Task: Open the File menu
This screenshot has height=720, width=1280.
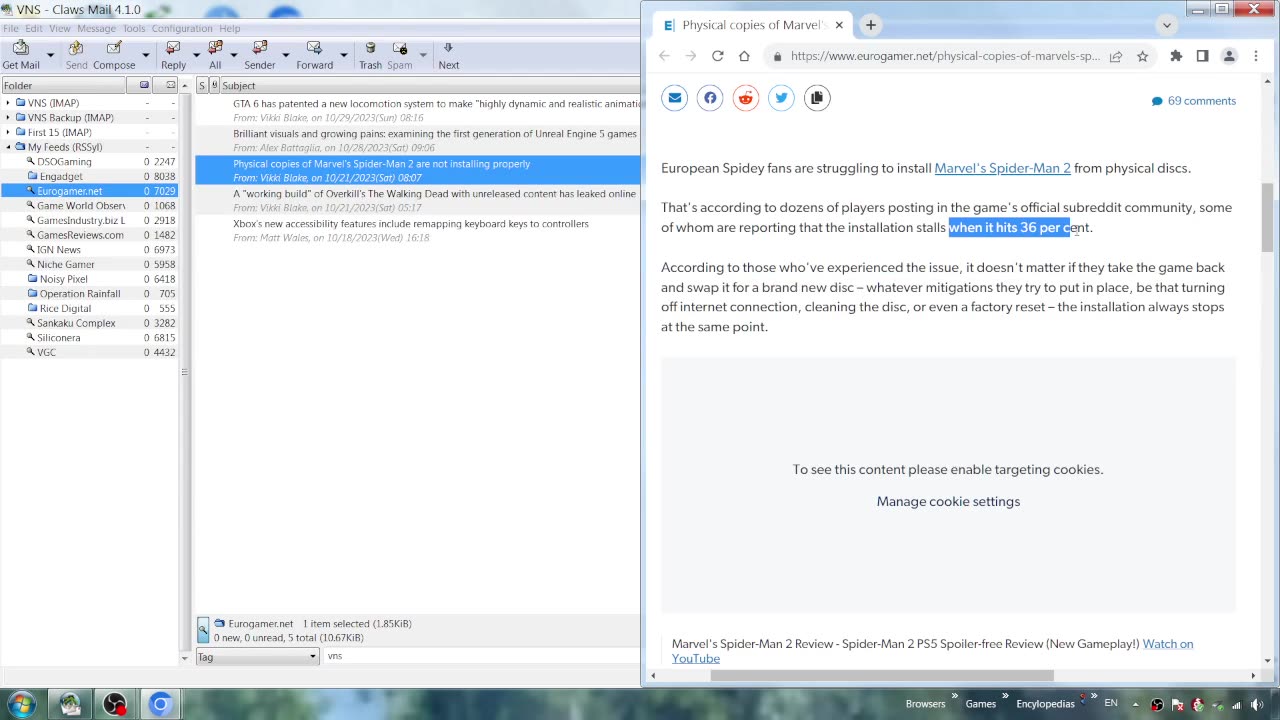Action: point(10,28)
